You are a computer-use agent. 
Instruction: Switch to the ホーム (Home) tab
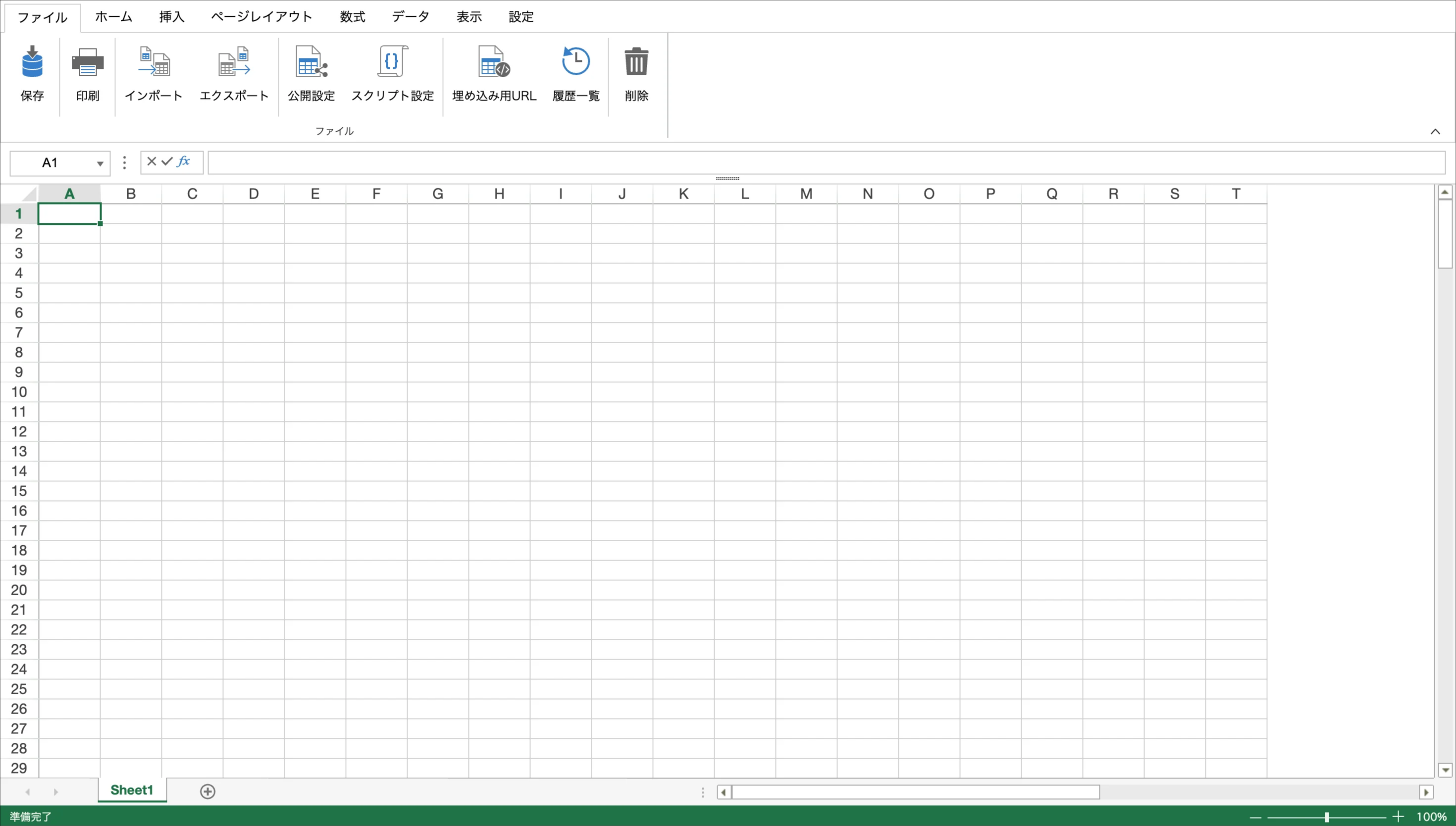click(x=113, y=17)
